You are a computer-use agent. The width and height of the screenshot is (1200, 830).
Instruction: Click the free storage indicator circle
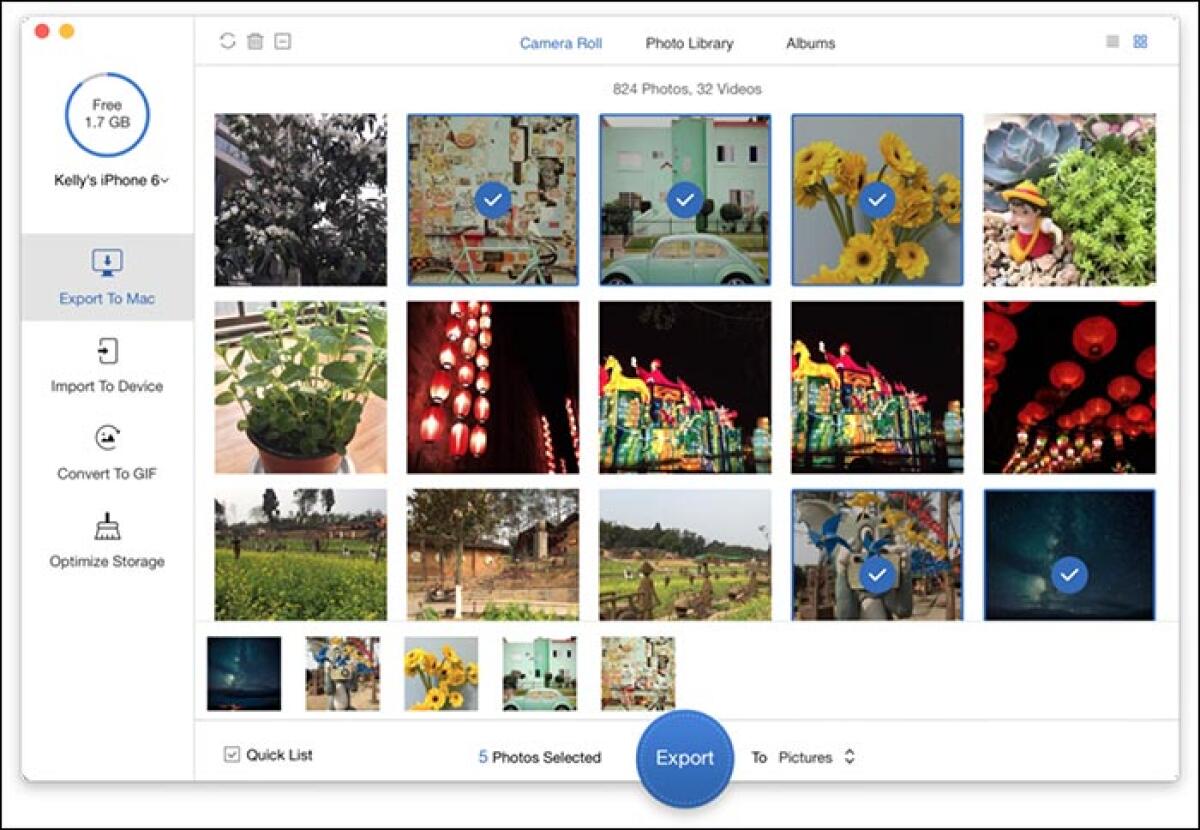(x=108, y=115)
